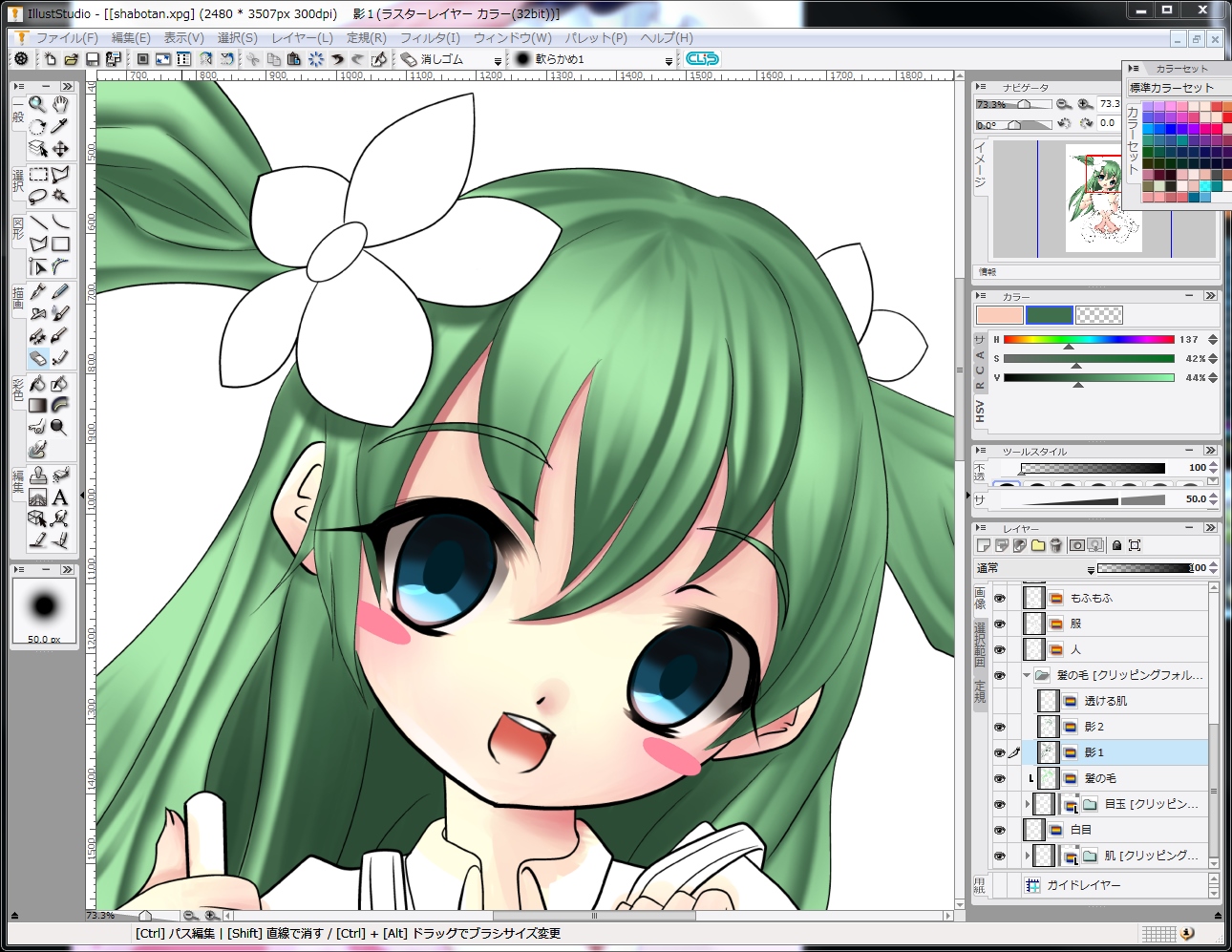
Task: Open the レイヤー(L) menu
Action: coord(302,38)
